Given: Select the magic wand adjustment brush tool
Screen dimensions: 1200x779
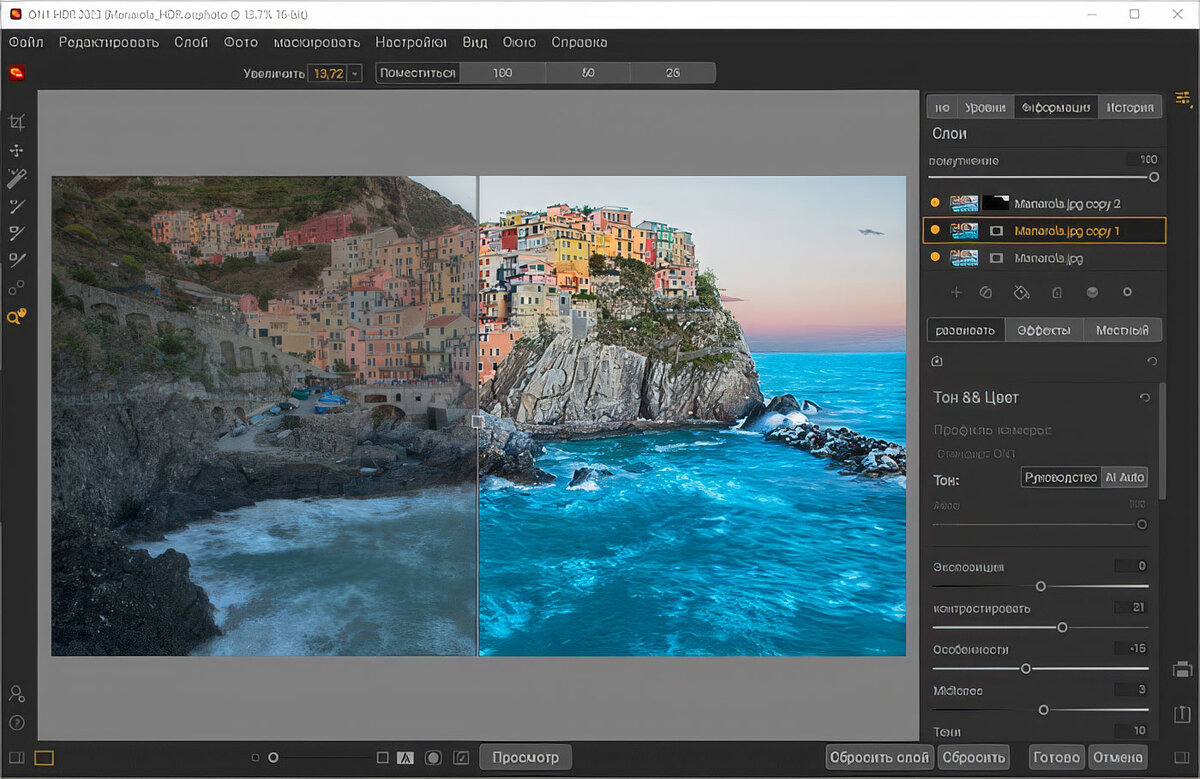Looking at the screenshot, I should [16, 178].
